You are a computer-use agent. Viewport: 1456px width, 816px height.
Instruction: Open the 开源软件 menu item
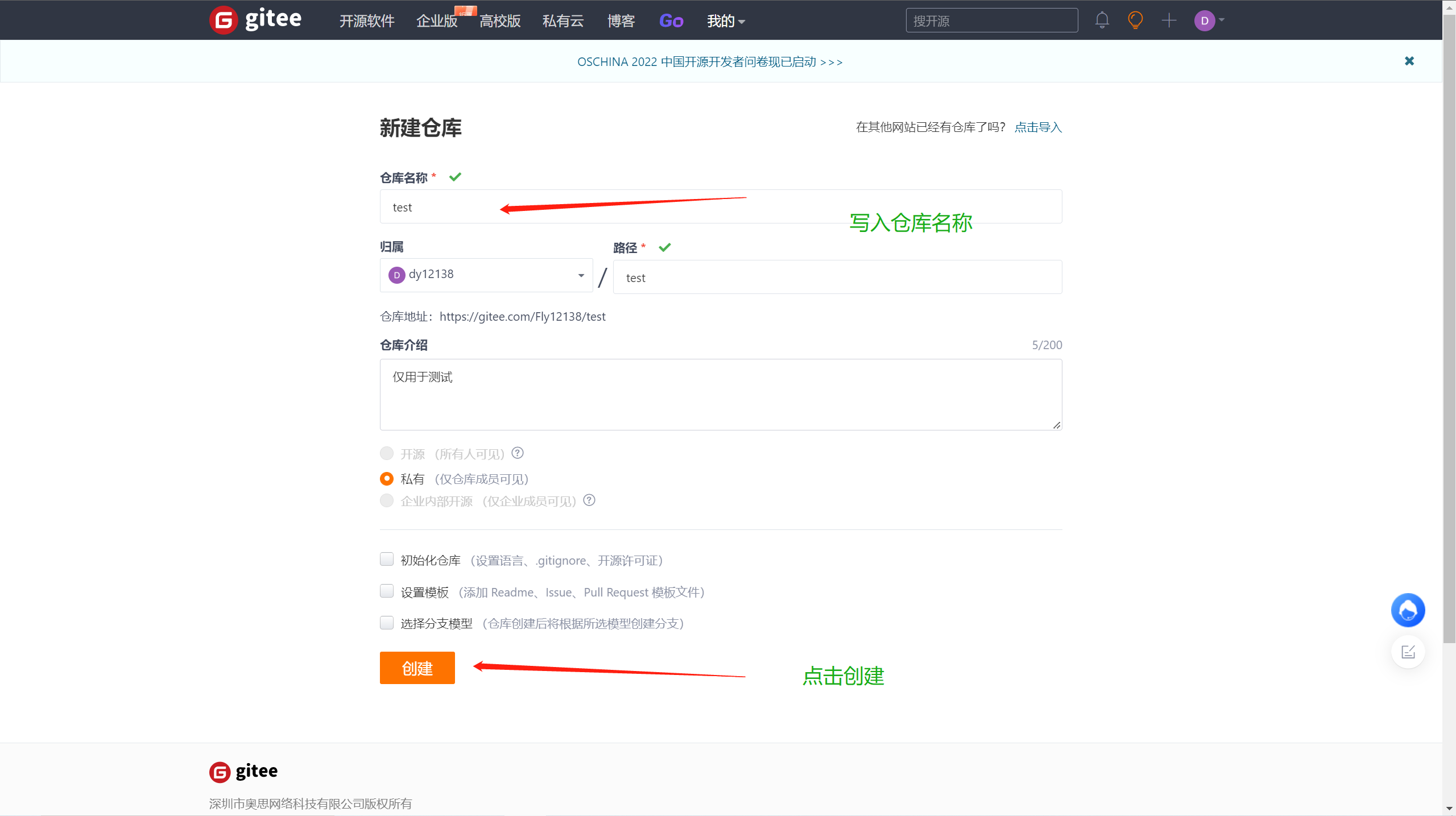[x=367, y=21]
